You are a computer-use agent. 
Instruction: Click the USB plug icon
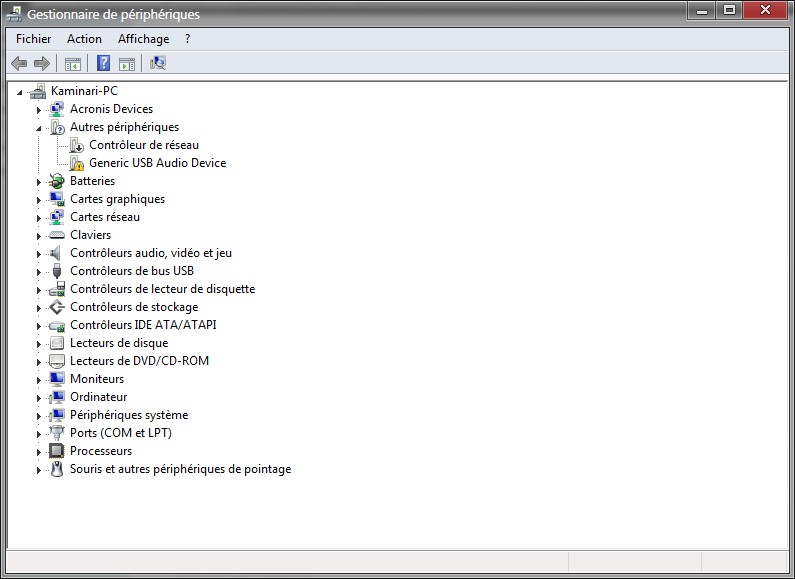click(57, 271)
